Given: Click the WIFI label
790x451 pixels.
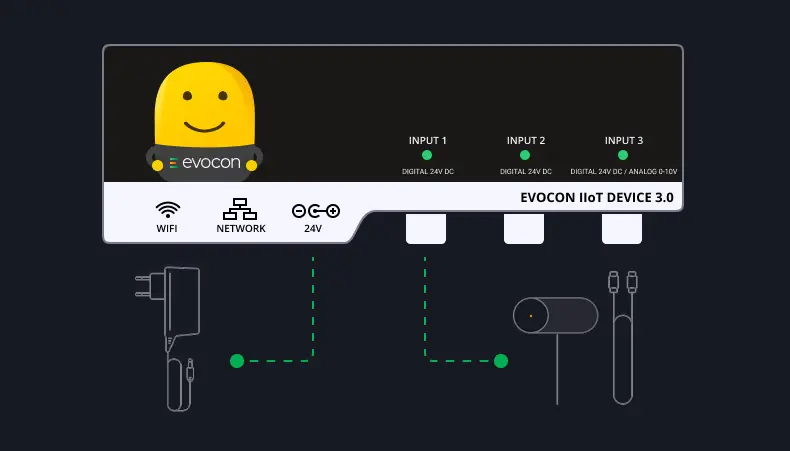Looking at the screenshot, I should tap(167, 228).
